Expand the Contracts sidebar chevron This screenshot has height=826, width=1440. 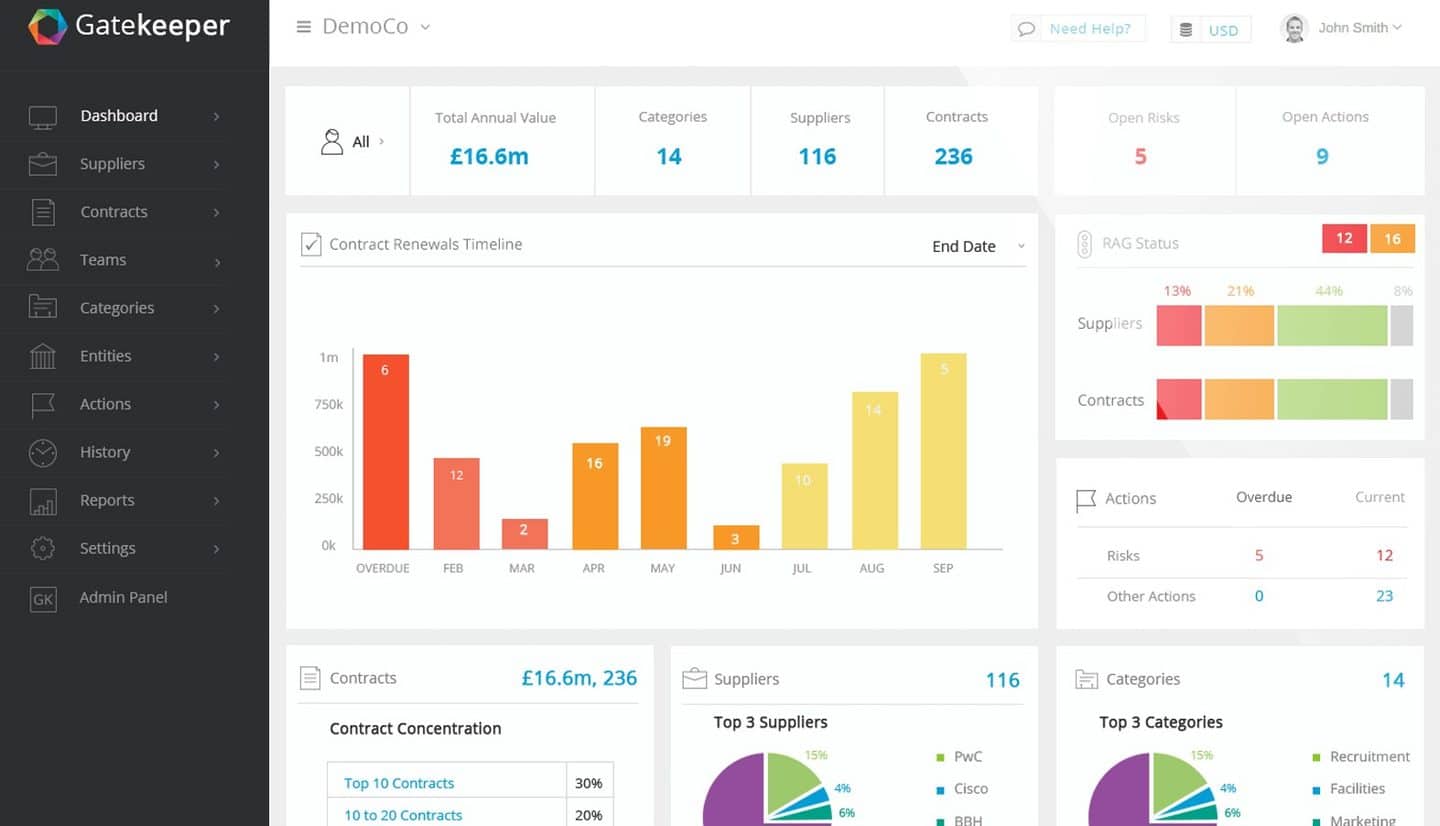tap(216, 213)
